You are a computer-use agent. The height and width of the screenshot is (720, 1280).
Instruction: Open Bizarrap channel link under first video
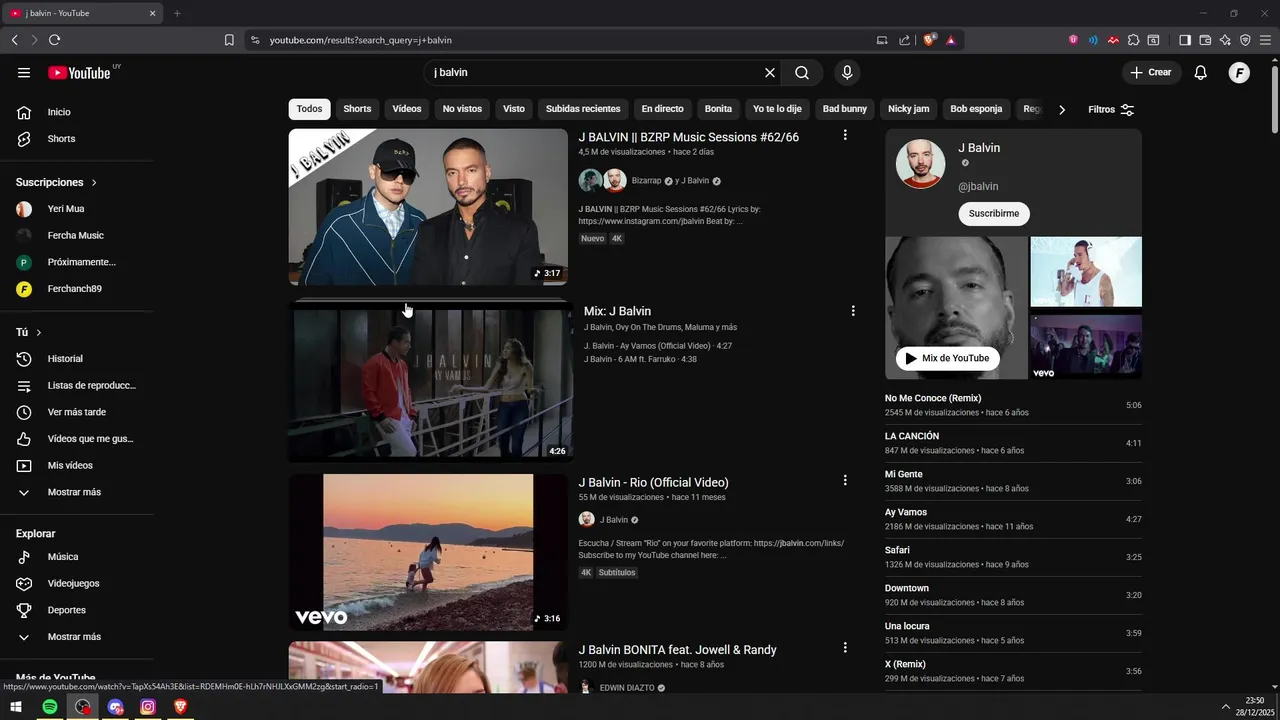[x=647, y=181]
